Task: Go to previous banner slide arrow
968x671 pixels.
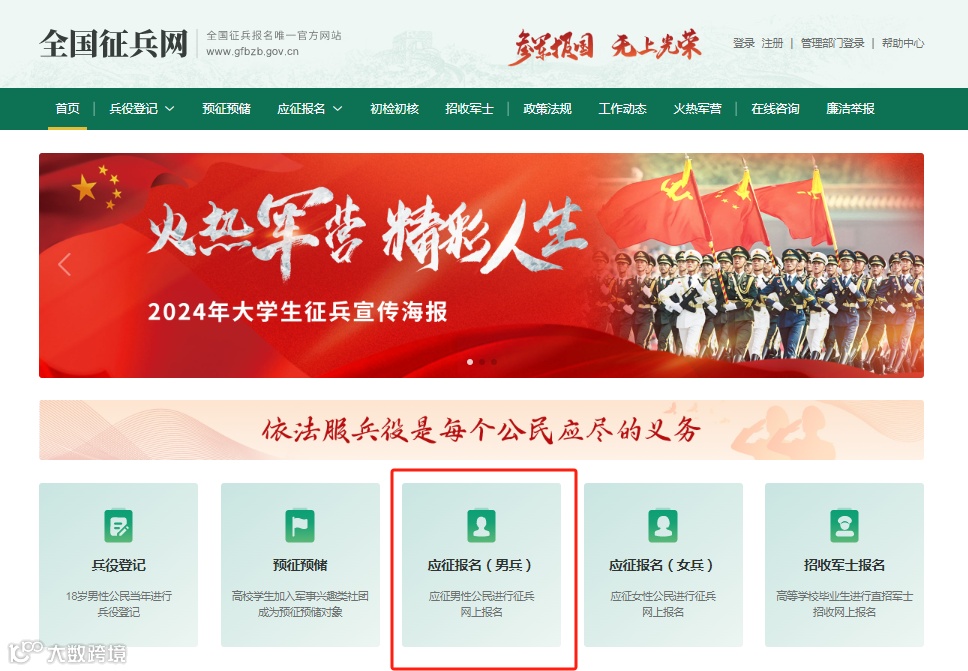Action: pyautogui.click(x=65, y=265)
